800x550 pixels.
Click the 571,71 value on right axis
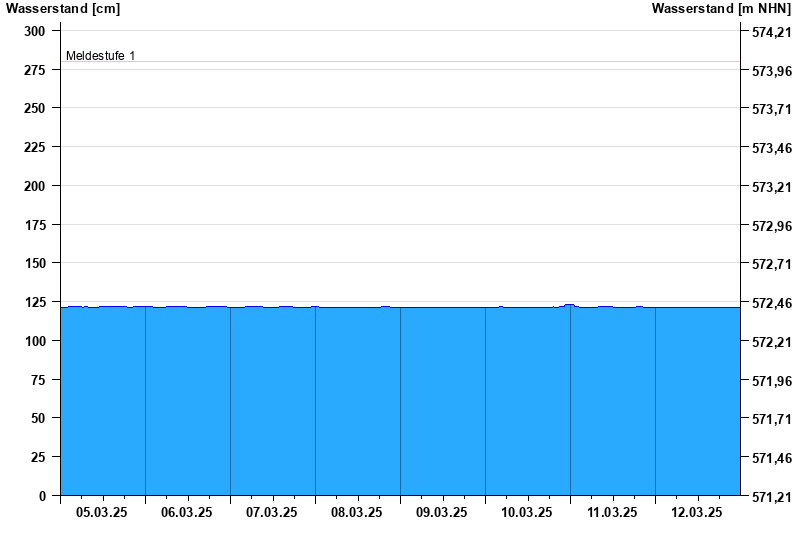coord(772,419)
